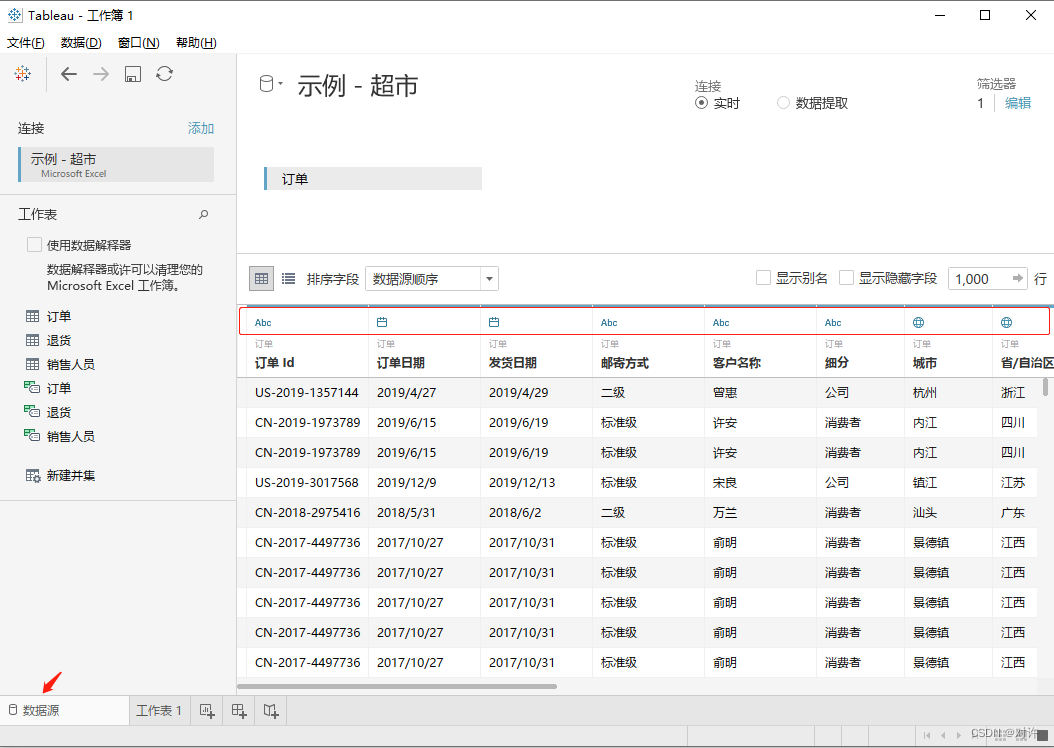1054x748 pixels.
Task: Click globe geographic icon for 城市 column
Action: (918, 323)
